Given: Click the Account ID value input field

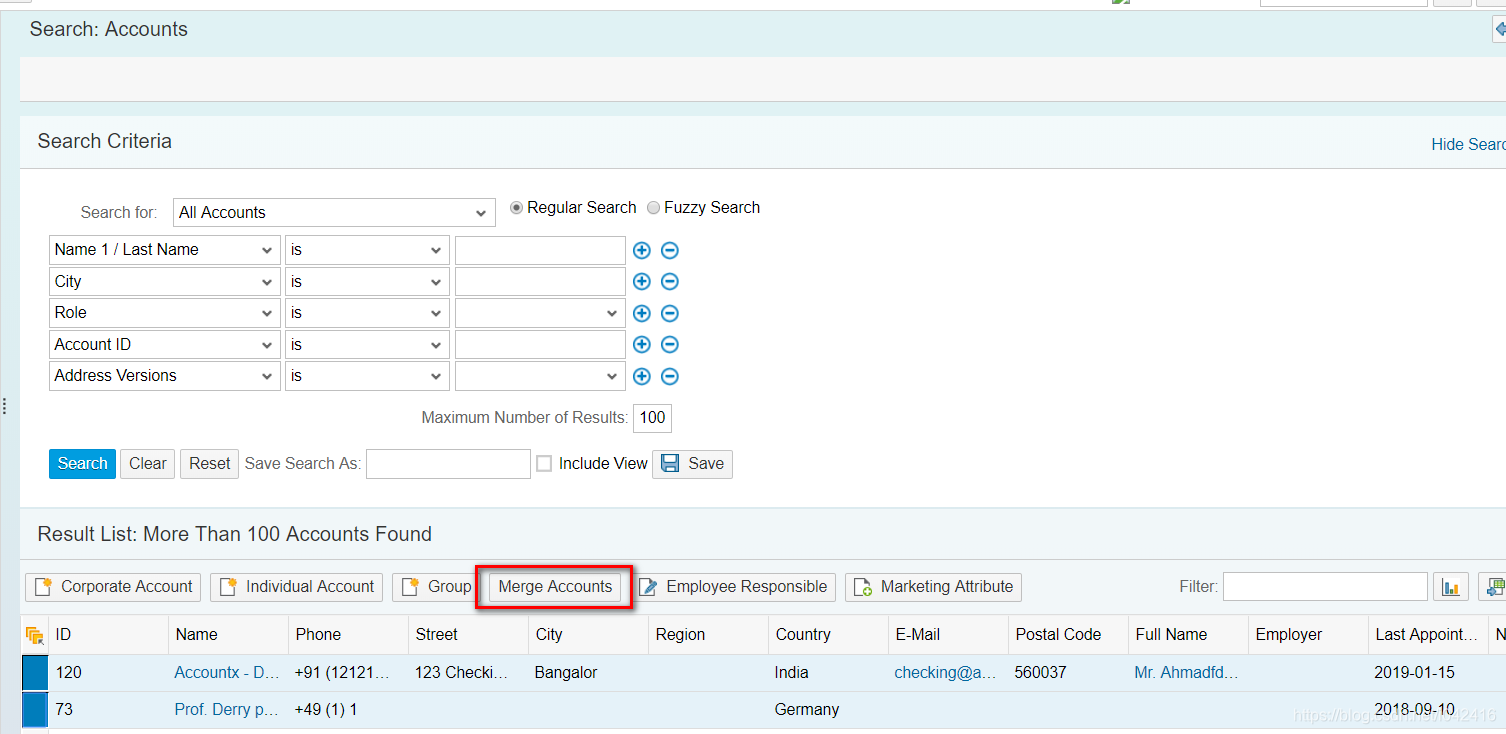Looking at the screenshot, I should pos(540,345).
